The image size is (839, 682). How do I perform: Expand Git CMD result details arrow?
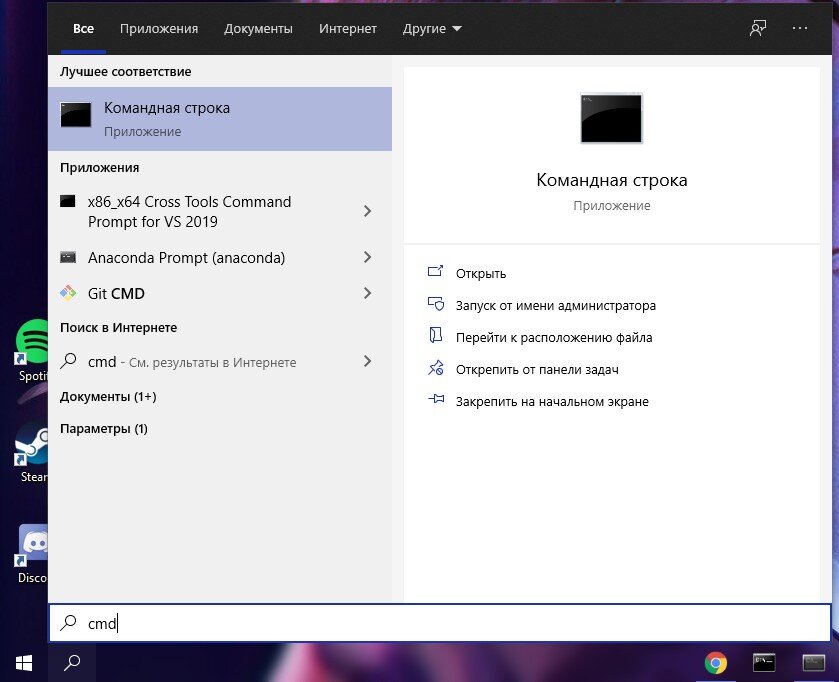(368, 293)
